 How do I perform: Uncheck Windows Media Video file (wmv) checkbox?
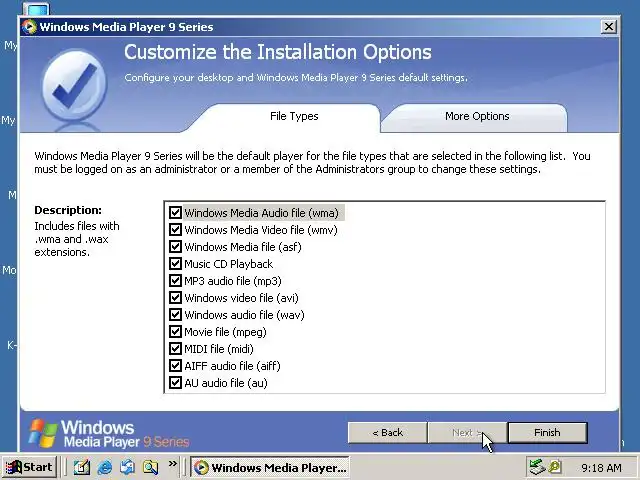pyautogui.click(x=175, y=230)
